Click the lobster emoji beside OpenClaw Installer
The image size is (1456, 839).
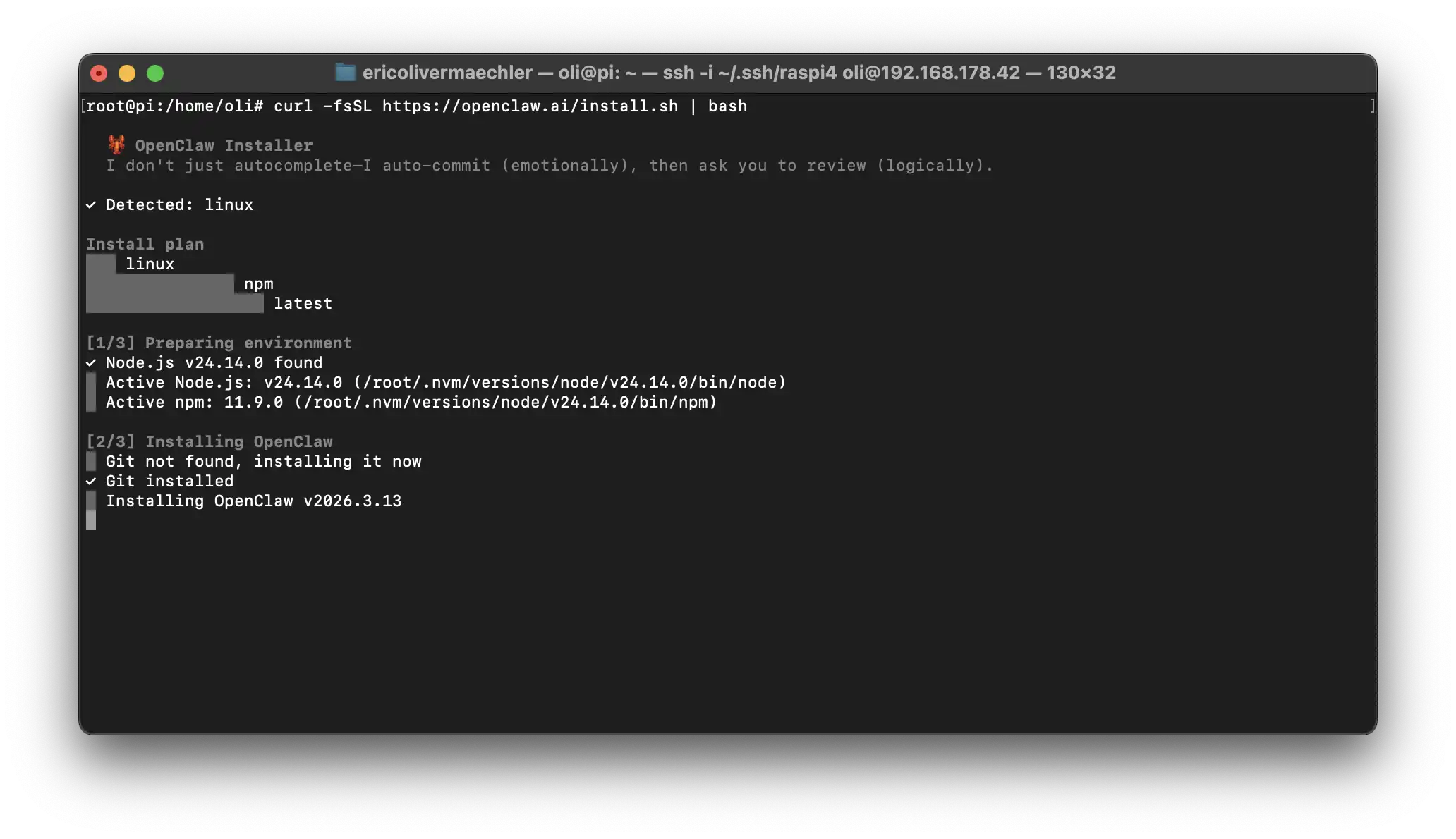click(x=116, y=145)
